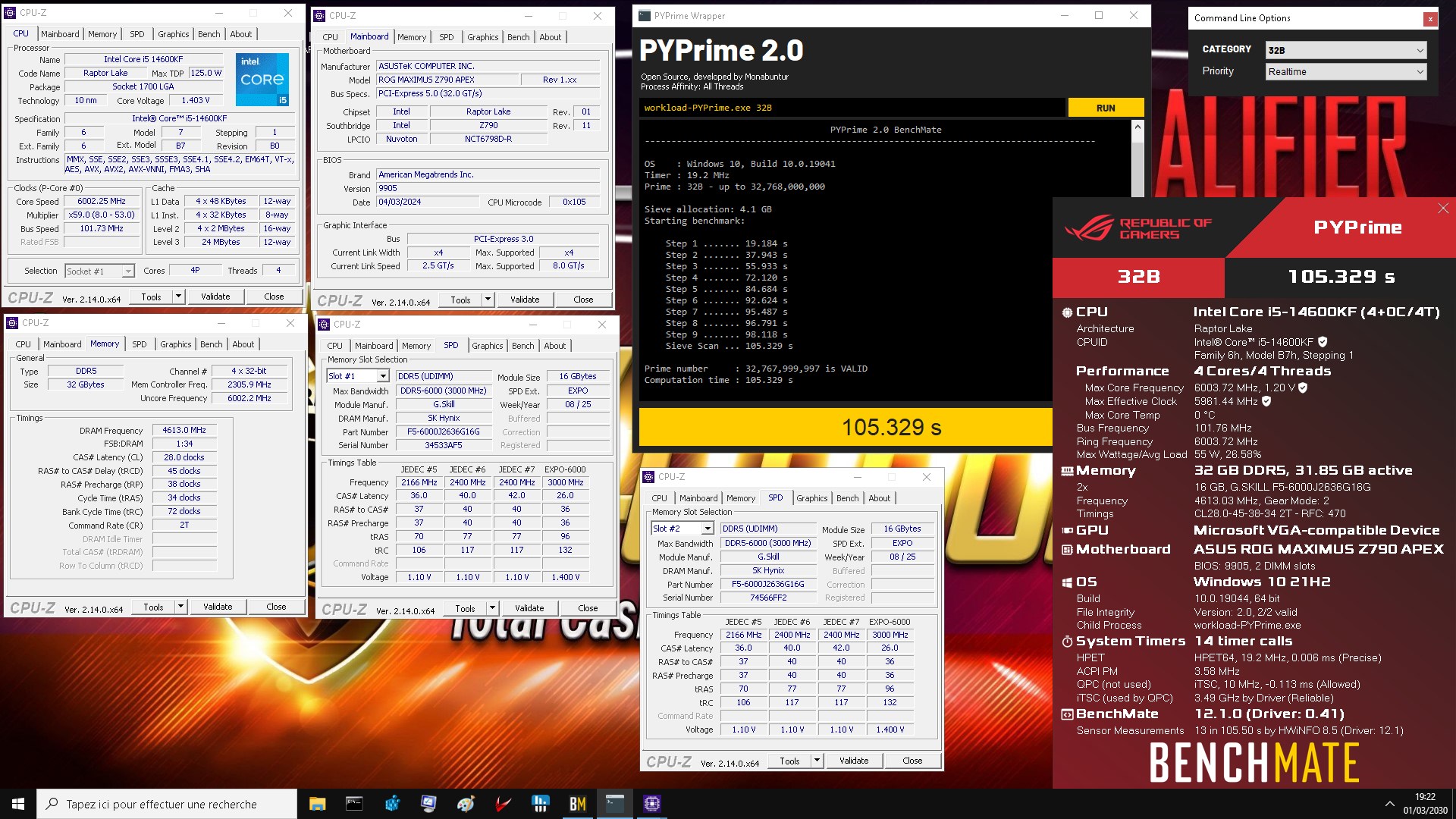Open the Priority dropdown showing Realtime
This screenshot has width=1456, height=819.
1346,71
